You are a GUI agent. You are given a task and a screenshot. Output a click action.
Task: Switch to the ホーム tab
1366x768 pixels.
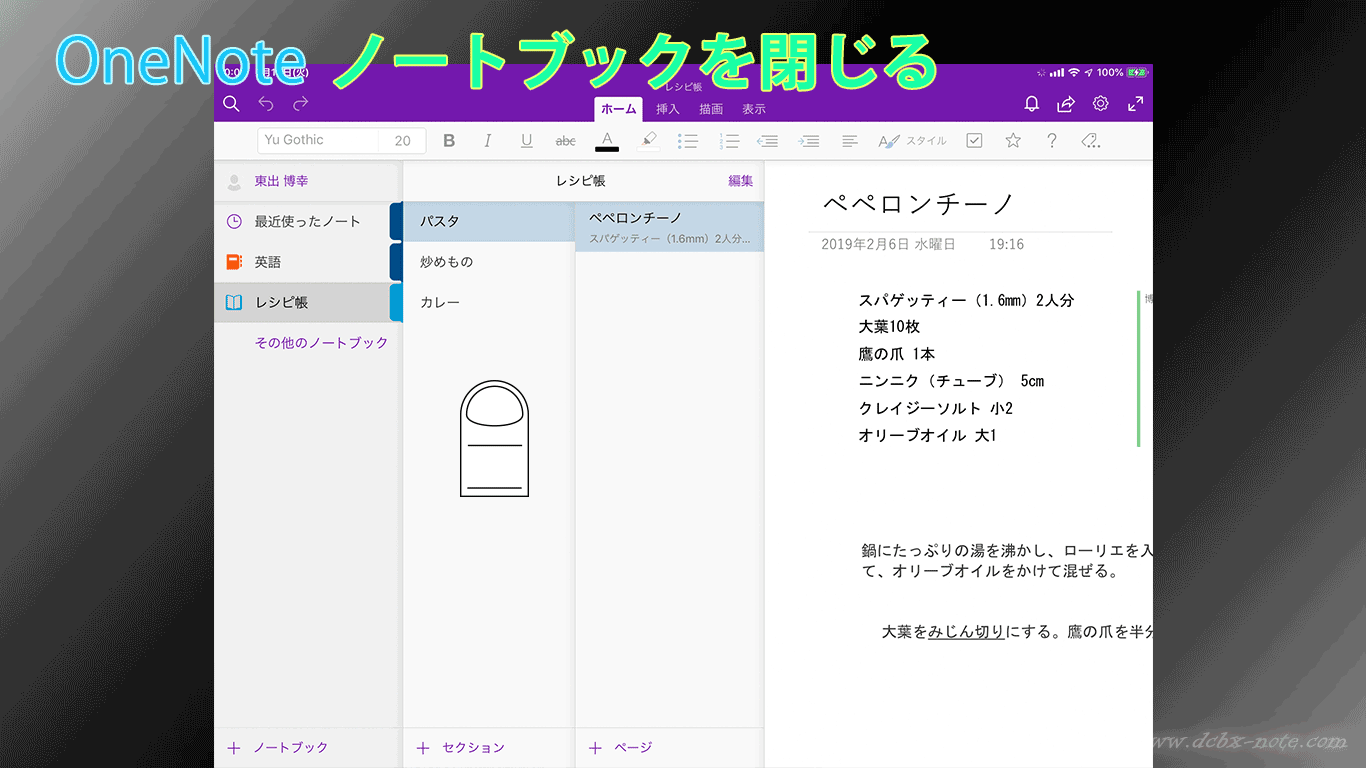coord(618,109)
